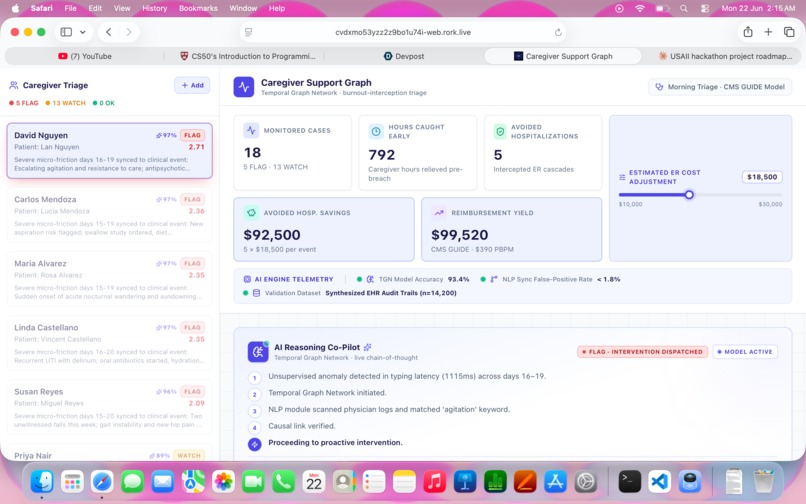
Task: Click the Hours Caught Early clock icon
Action: click(376, 132)
